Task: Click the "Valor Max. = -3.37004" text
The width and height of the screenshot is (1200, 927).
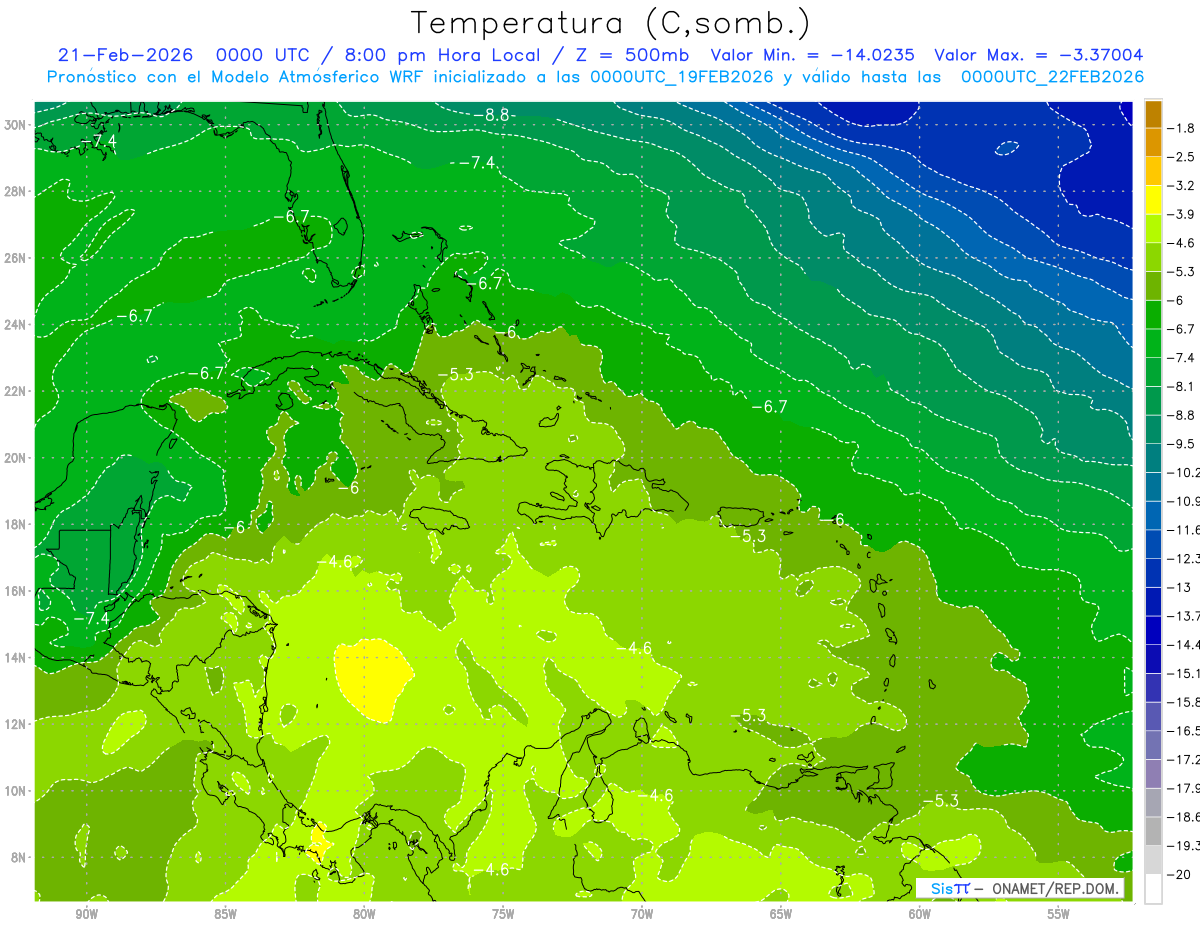Action: point(1038,55)
